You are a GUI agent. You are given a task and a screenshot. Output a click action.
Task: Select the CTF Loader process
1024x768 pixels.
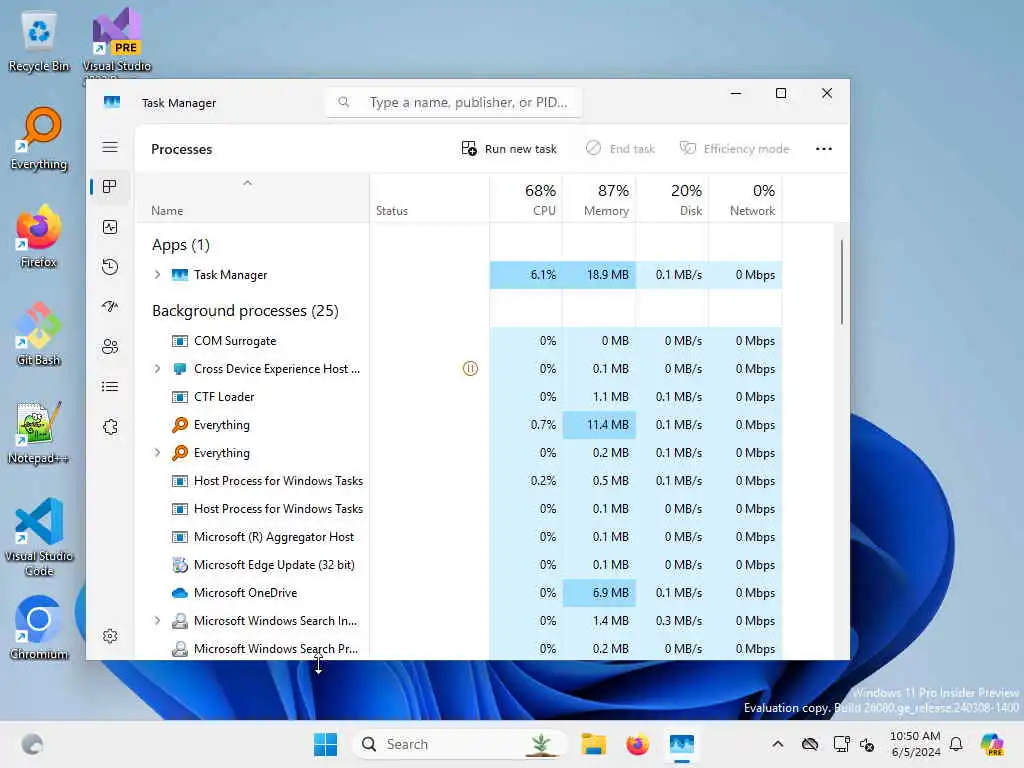click(x=458, y=397)
